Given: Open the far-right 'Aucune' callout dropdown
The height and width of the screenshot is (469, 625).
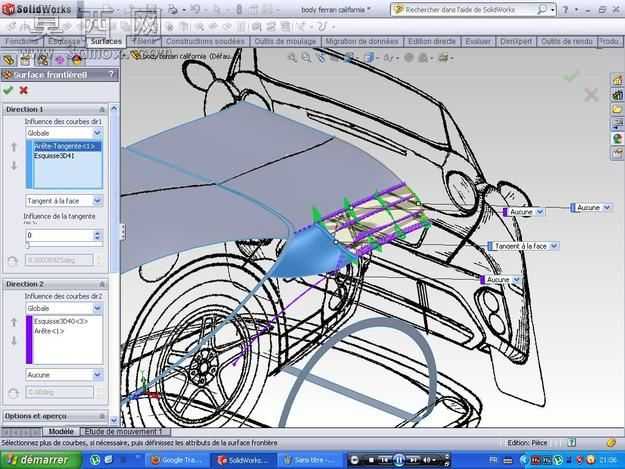Looking at the screenshot, I should point(607,207).
